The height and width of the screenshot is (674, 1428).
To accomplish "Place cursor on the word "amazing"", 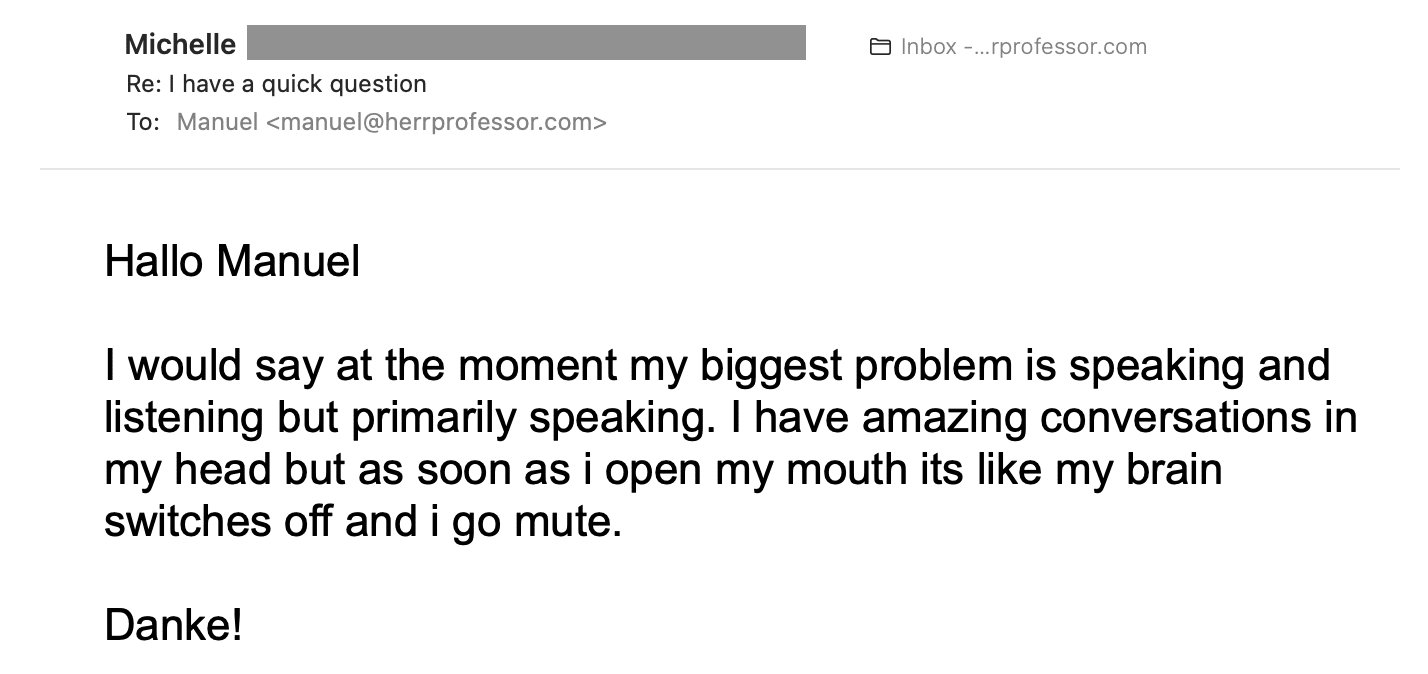I will [944, 418].
